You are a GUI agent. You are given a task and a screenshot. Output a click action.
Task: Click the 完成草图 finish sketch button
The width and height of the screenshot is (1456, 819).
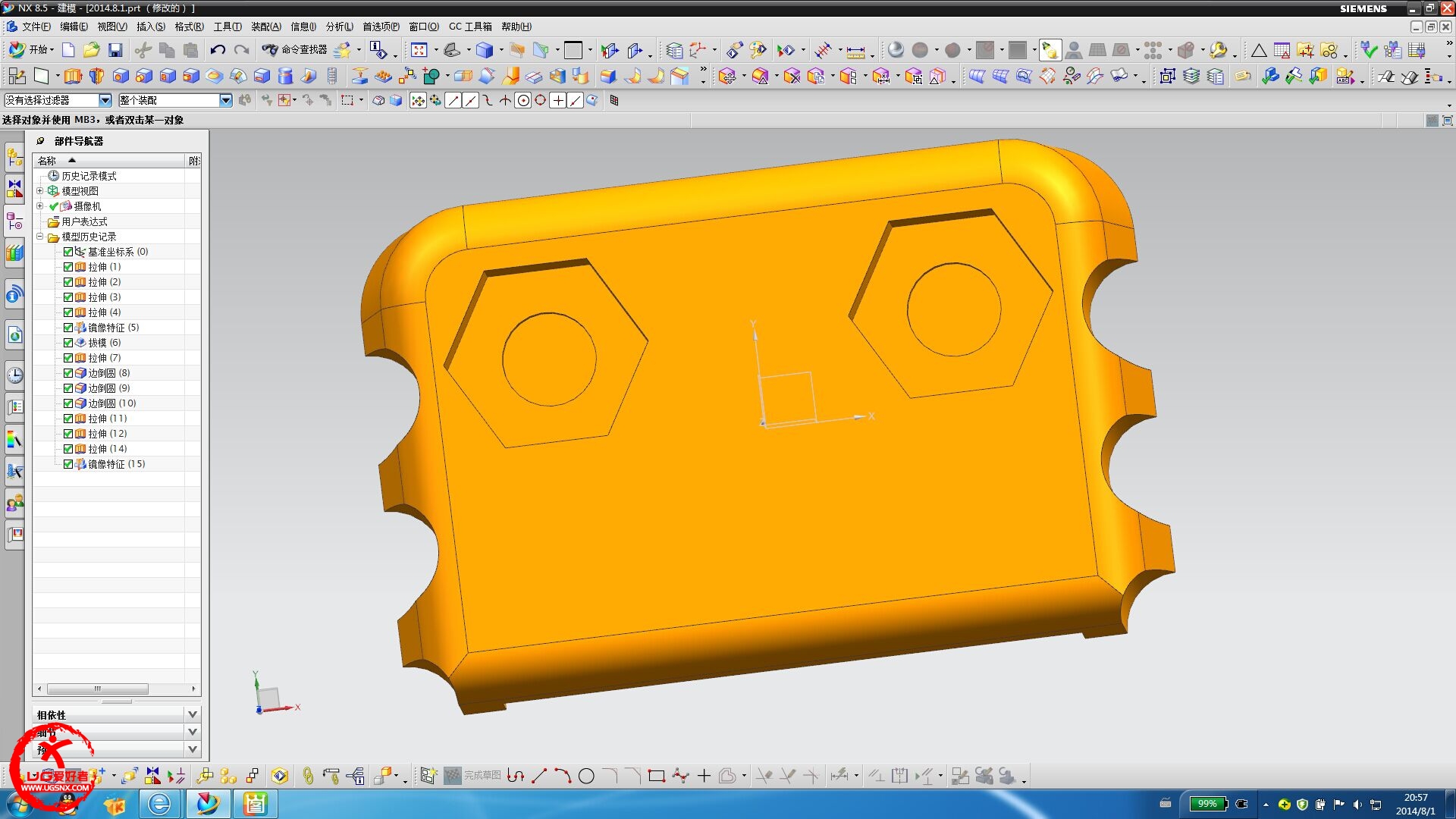click(x=472, y=776)
